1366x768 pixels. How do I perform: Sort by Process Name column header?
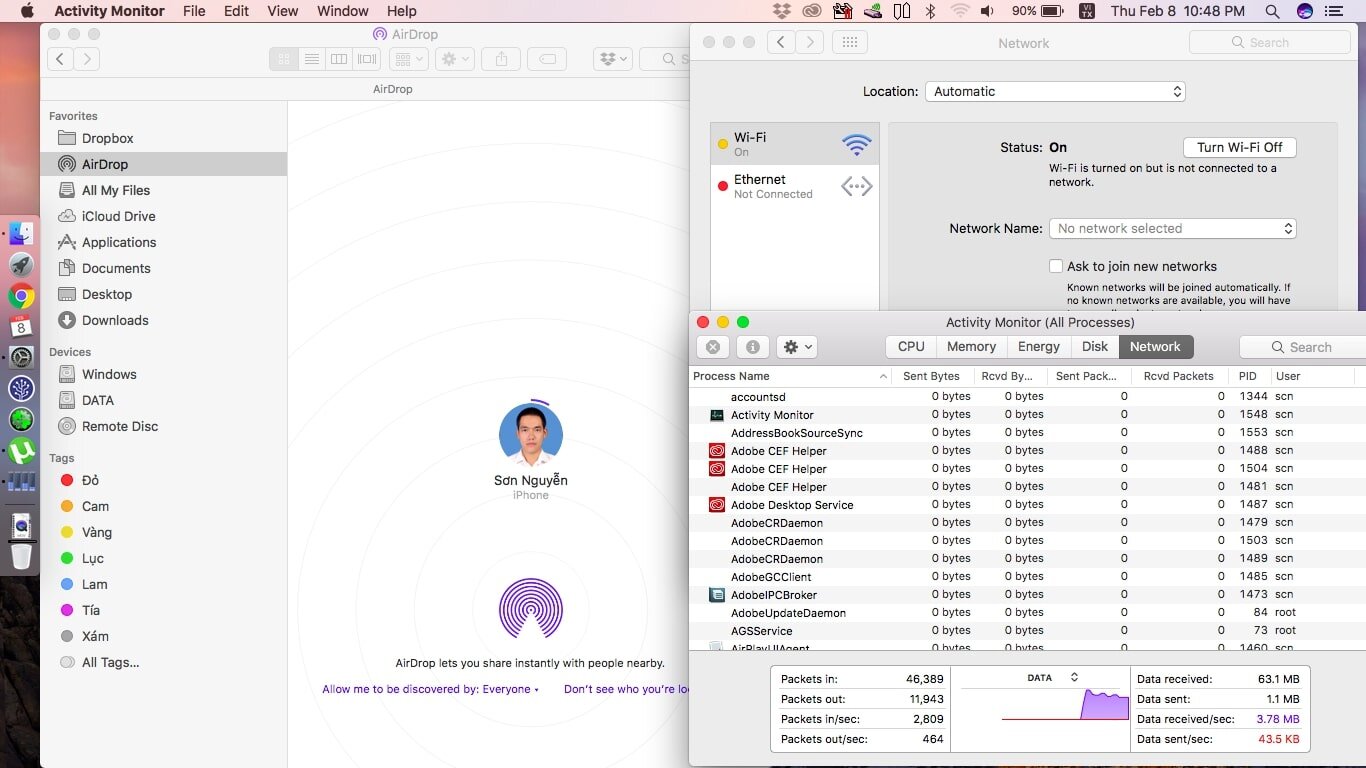pyautogui.click(x=790, y=376)
